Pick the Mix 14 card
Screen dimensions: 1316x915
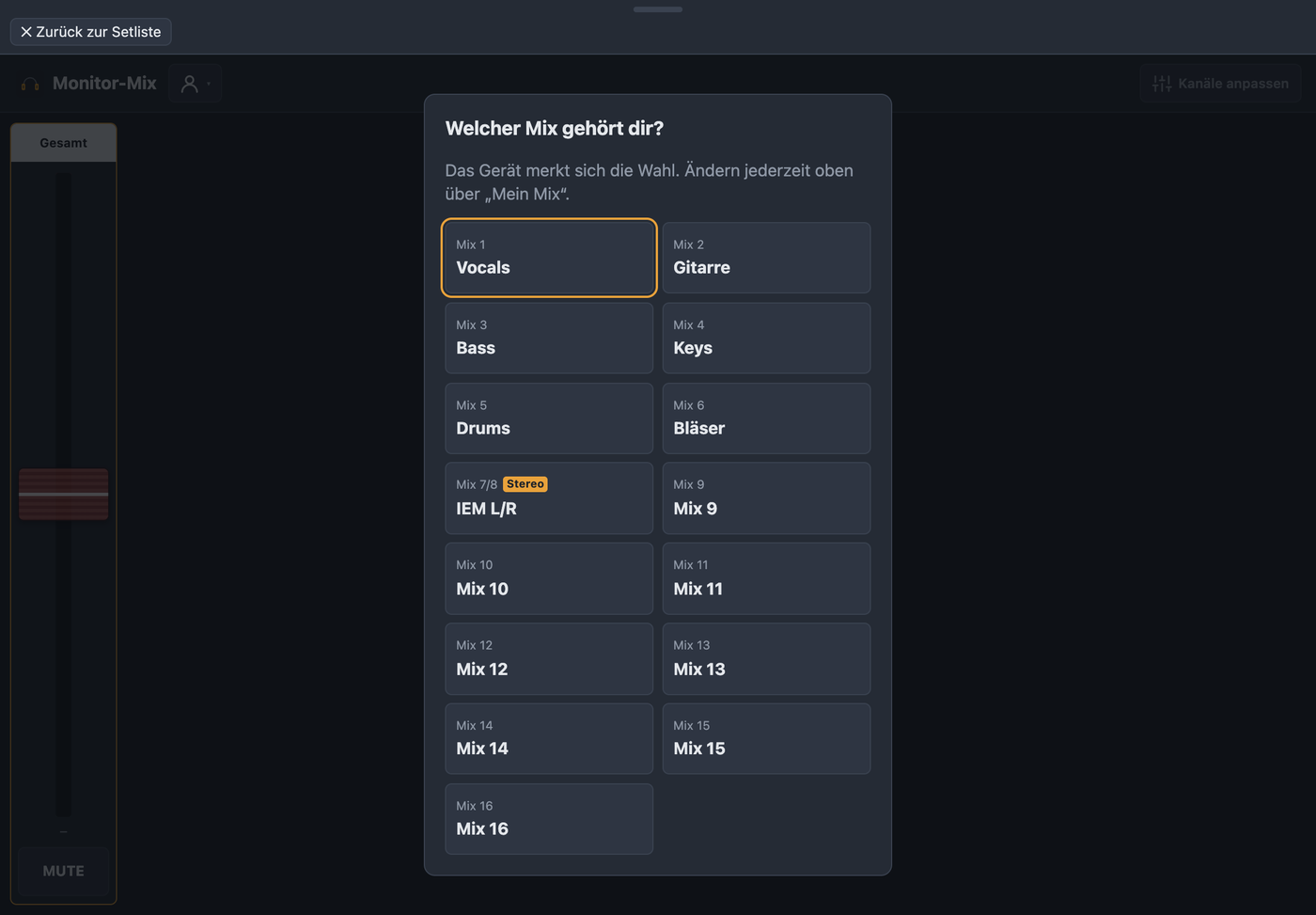pyautogui.click(x=549, y=739)
